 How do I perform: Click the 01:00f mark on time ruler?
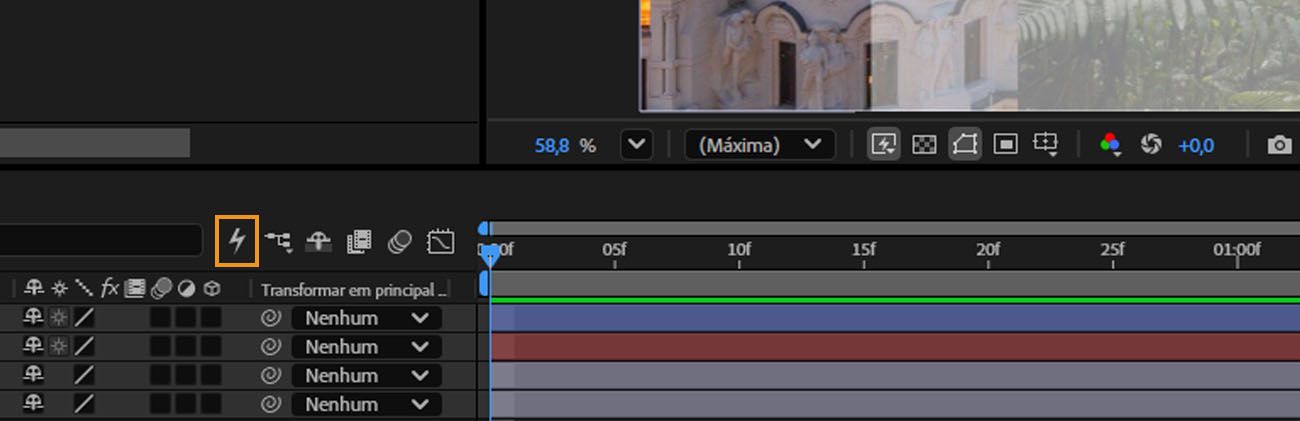pyautogui.click(x=1237, y=250)
